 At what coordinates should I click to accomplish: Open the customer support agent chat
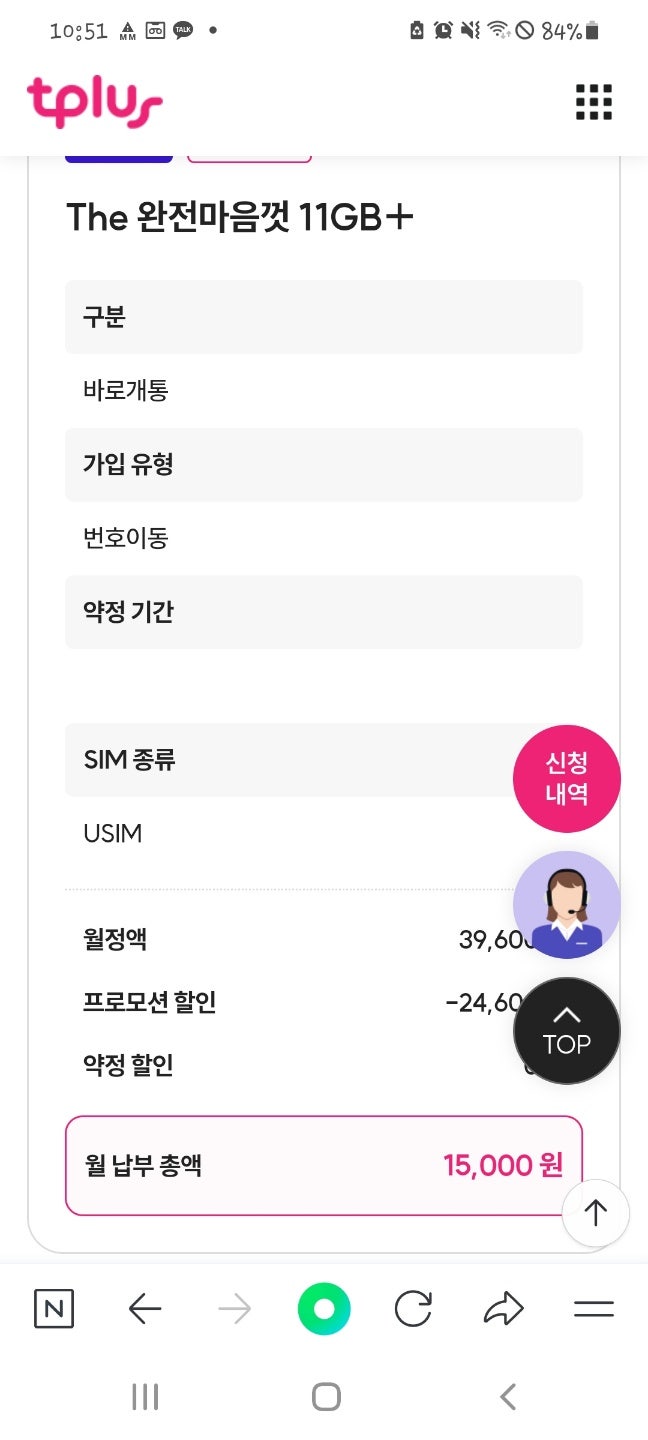pyautogui.click(x=566, y=905)
